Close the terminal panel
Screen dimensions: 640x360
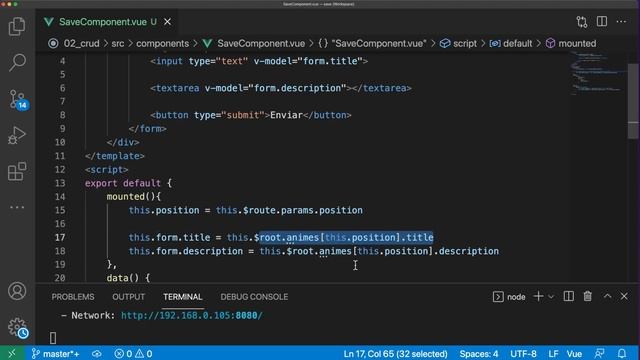pyautogui.click(x=624, y=296)
